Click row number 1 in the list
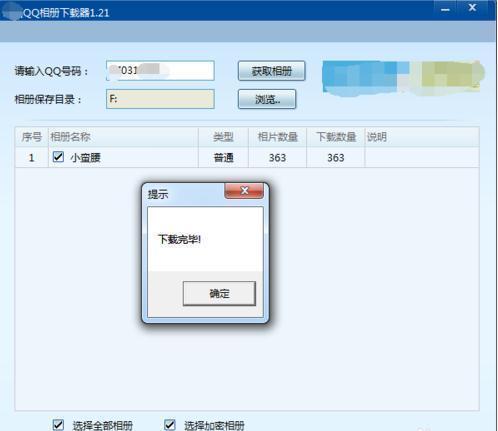 31,157
